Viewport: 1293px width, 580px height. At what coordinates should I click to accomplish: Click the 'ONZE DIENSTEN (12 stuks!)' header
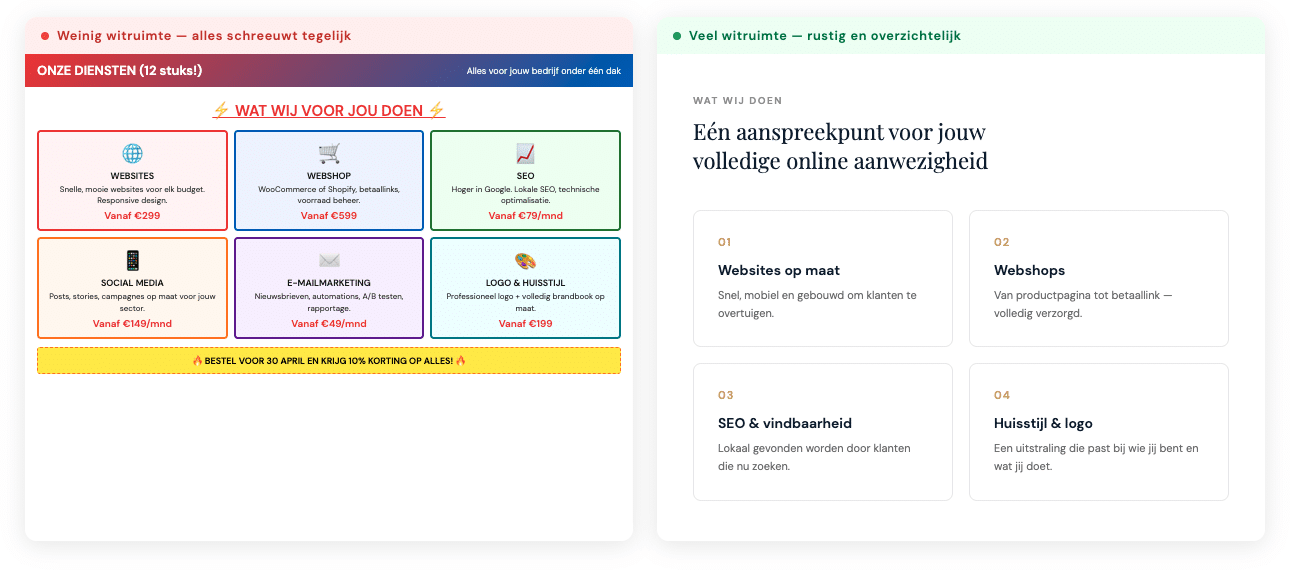[x=120, y=70]
